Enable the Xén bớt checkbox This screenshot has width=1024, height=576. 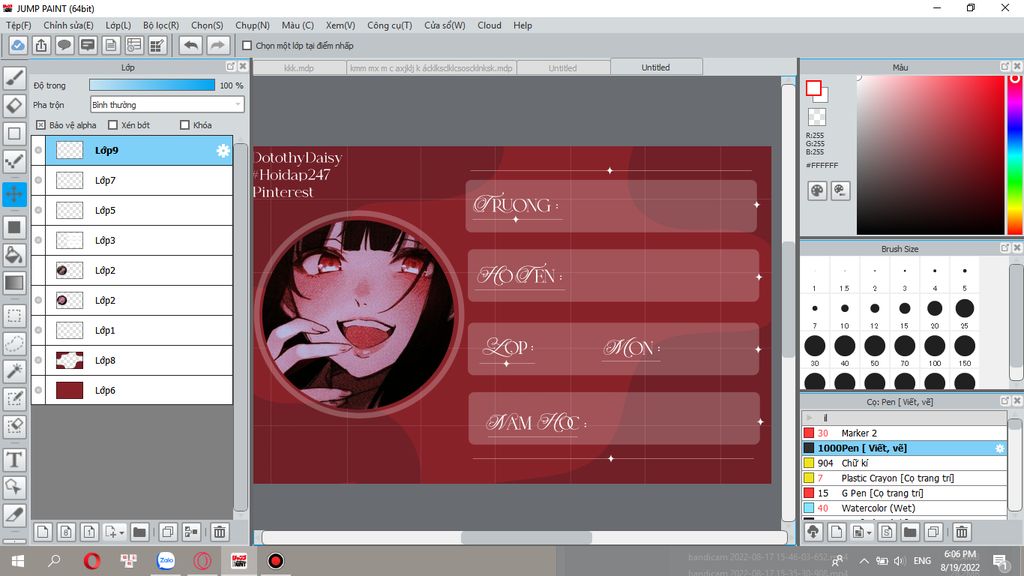coord(113,125)
